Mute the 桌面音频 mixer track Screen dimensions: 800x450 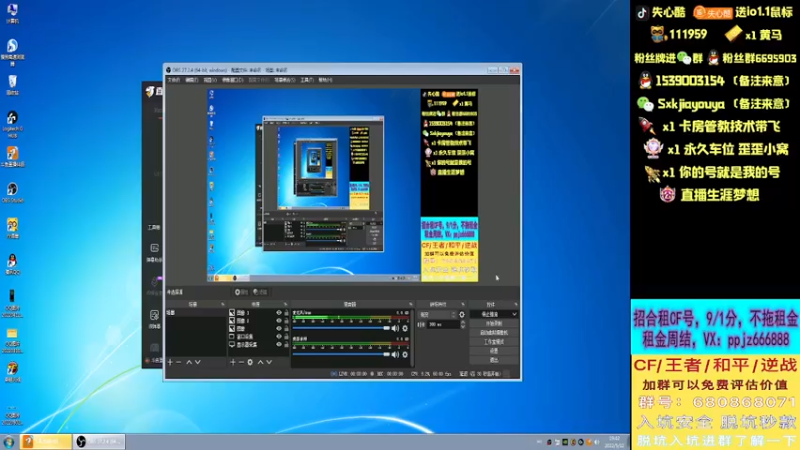[395, 355]
